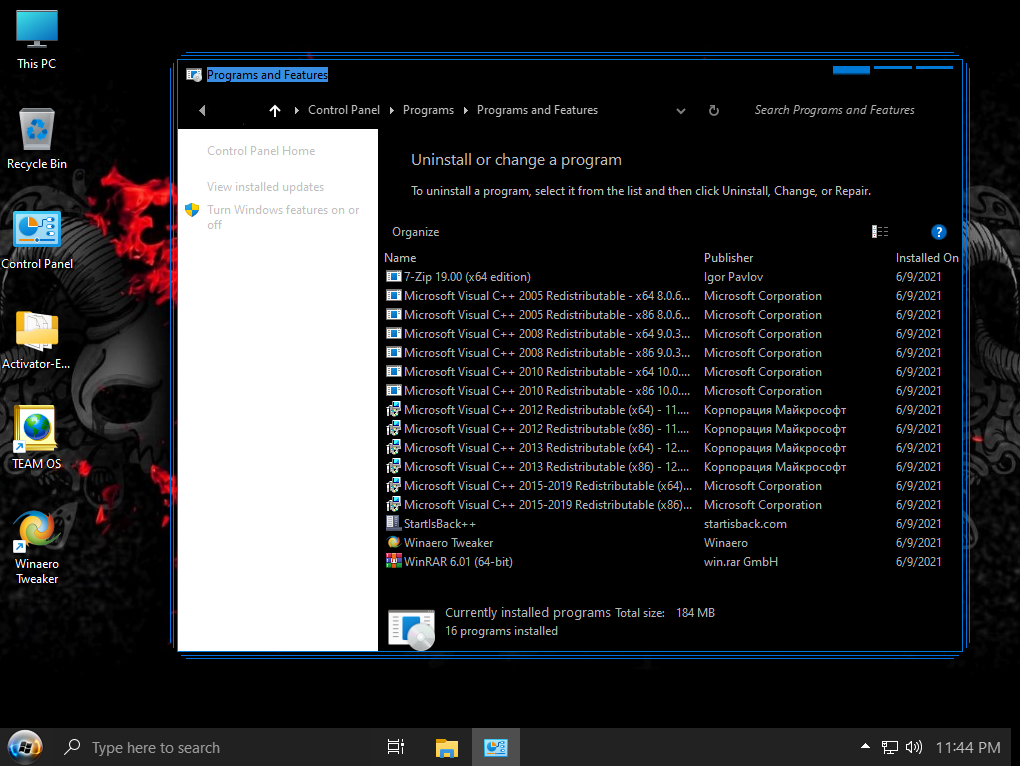Click the back navigation arrow
The height and width of the screenshot is (766, 1020).
202,111
